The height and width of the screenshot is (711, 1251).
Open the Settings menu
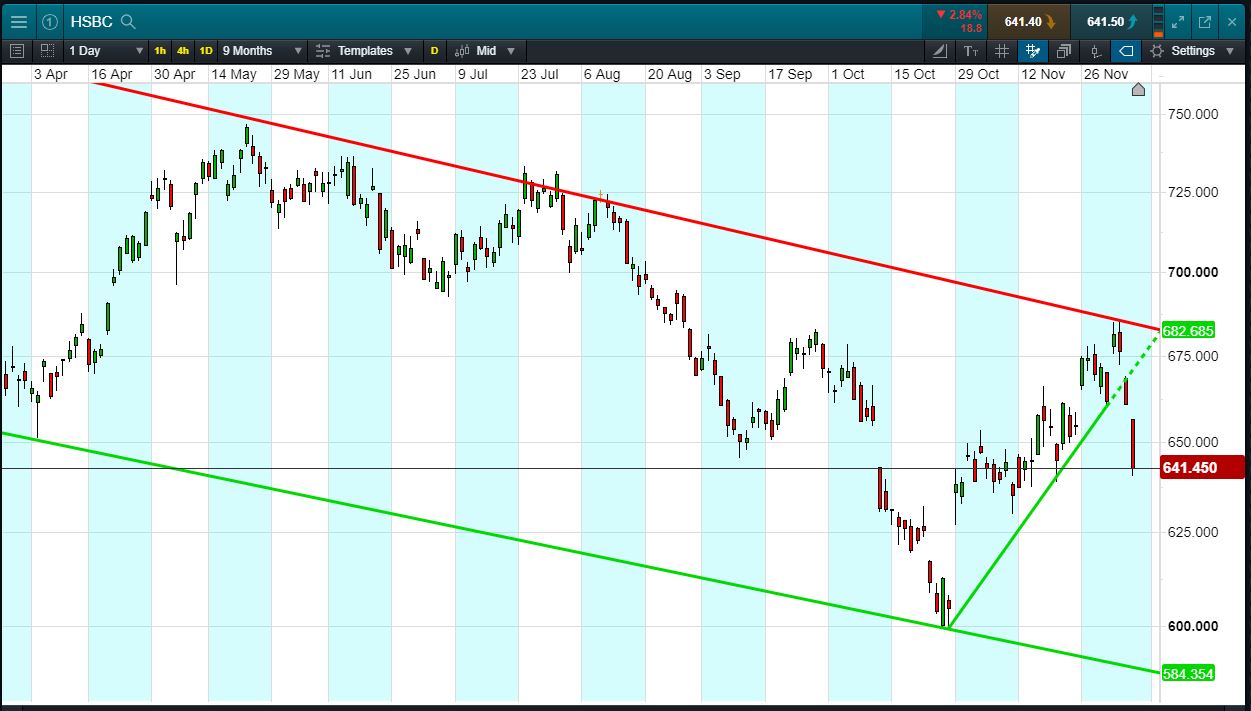coord(1194,50)
